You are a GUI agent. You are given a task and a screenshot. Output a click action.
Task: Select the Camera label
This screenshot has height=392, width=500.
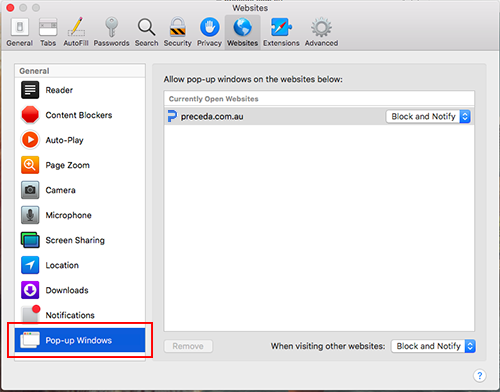(x=60, y=190)
